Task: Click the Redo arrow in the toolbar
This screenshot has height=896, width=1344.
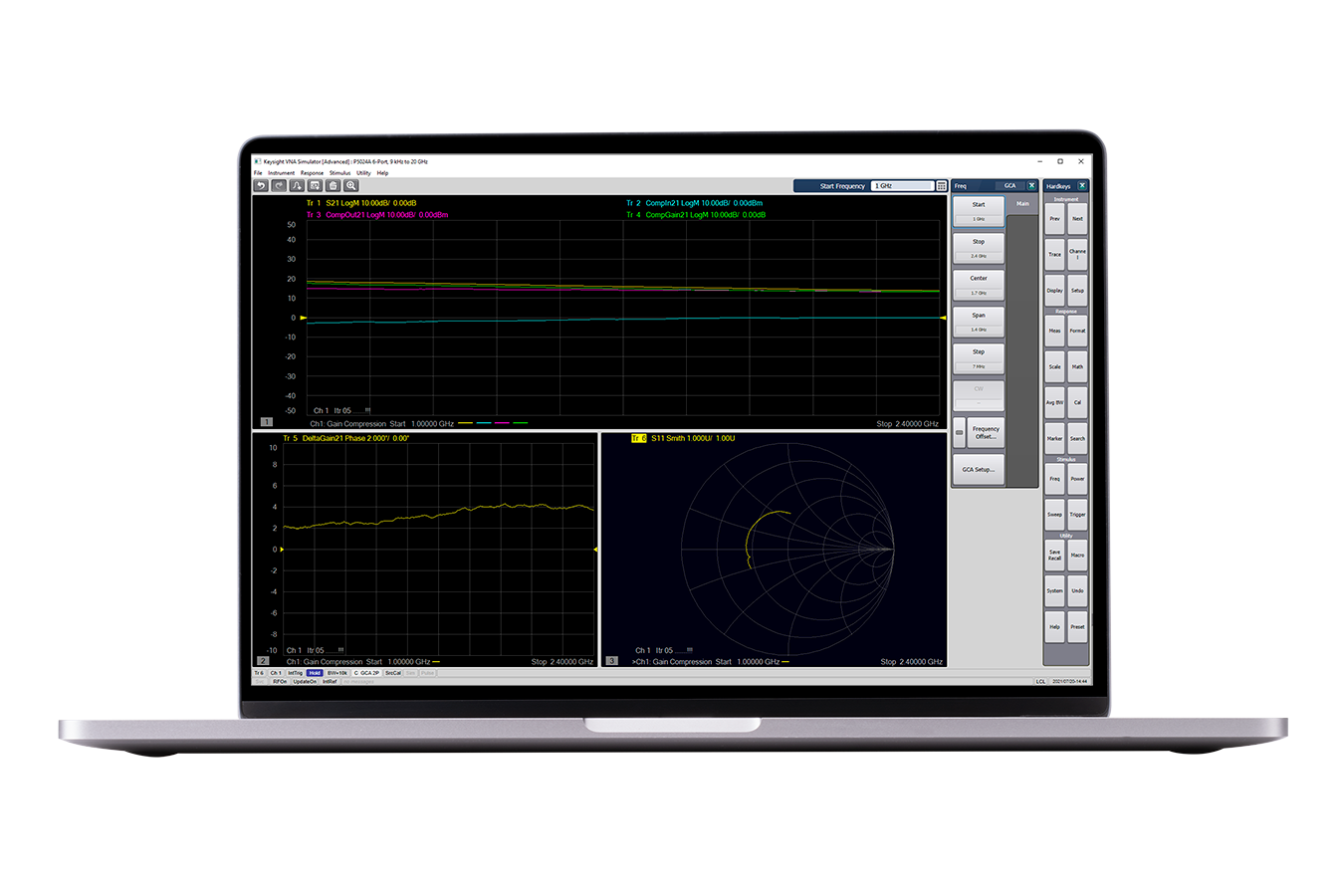Action: point(279,185)
